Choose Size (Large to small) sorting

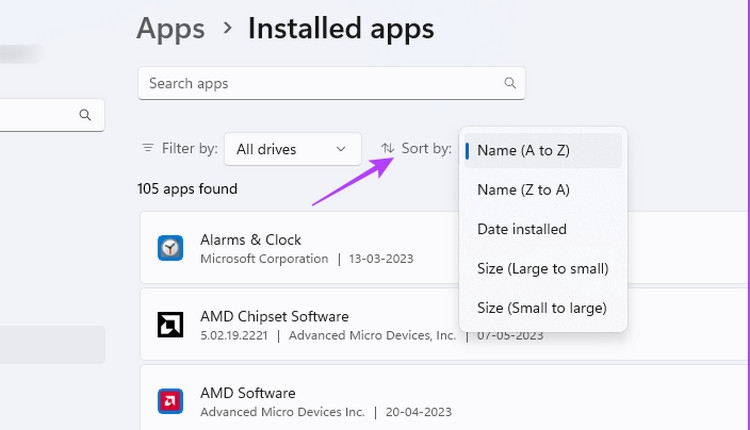[x=542, y=268]
